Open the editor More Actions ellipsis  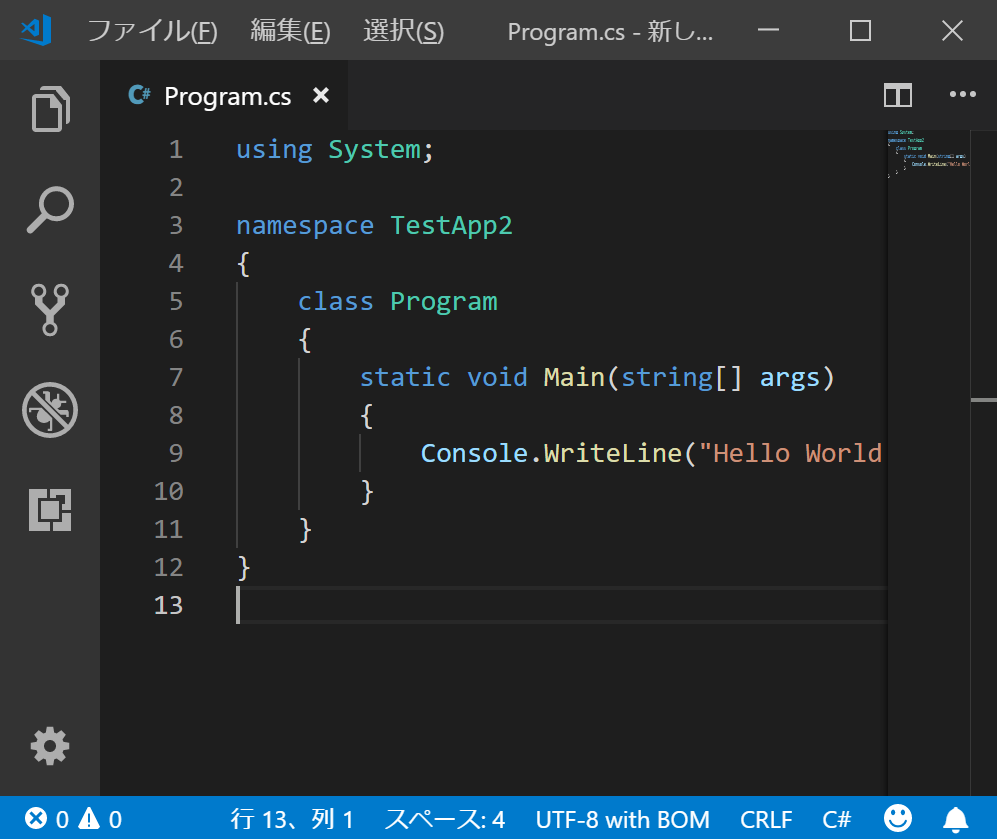pyautogui.click(x=962, y=95)
